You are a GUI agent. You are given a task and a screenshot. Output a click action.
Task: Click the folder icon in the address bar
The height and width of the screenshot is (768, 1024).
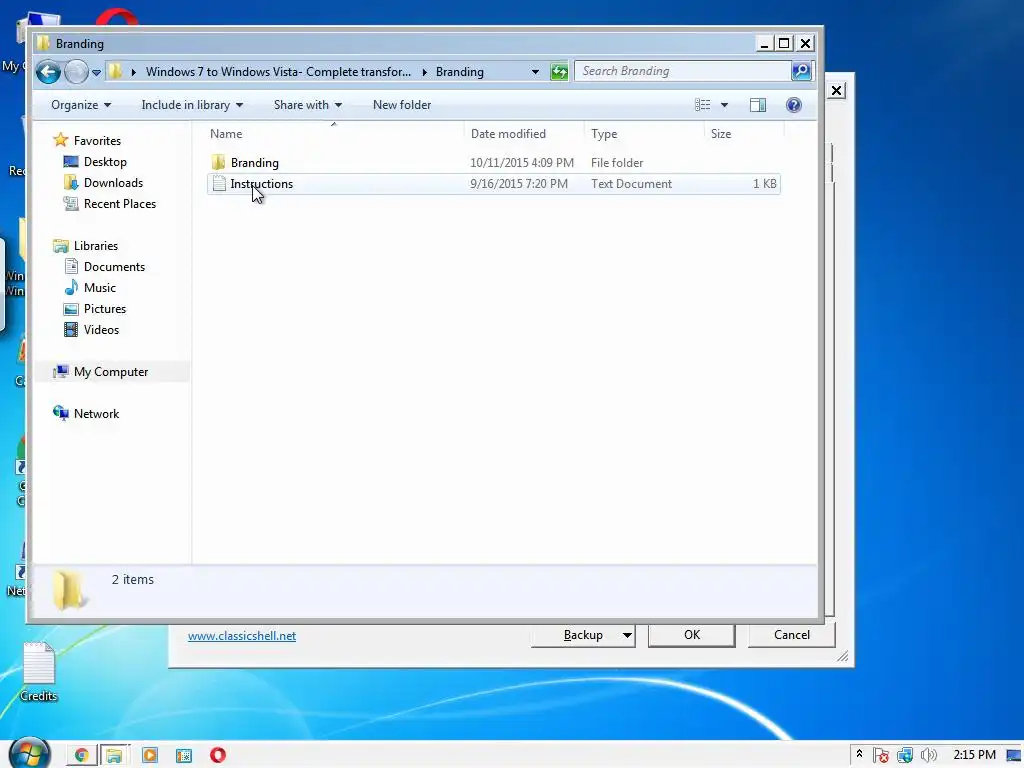[x=115, y=71]
